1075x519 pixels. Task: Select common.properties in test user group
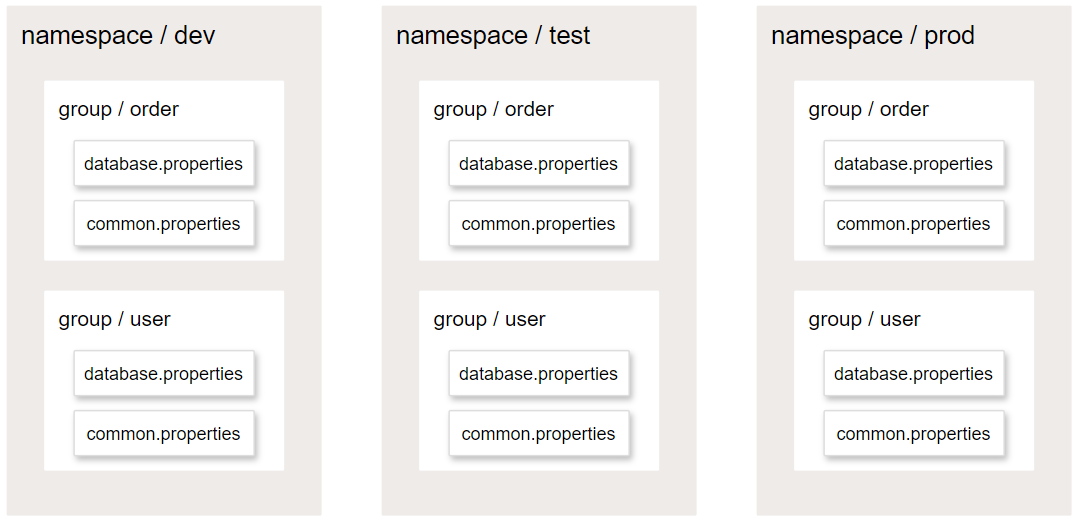(x=539, y=433)
